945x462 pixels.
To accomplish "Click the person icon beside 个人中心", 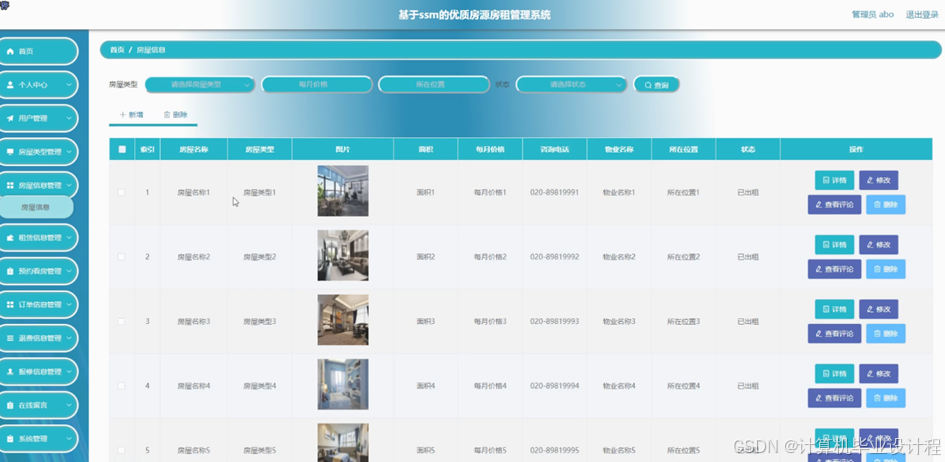I will click(x=10, y=86).
